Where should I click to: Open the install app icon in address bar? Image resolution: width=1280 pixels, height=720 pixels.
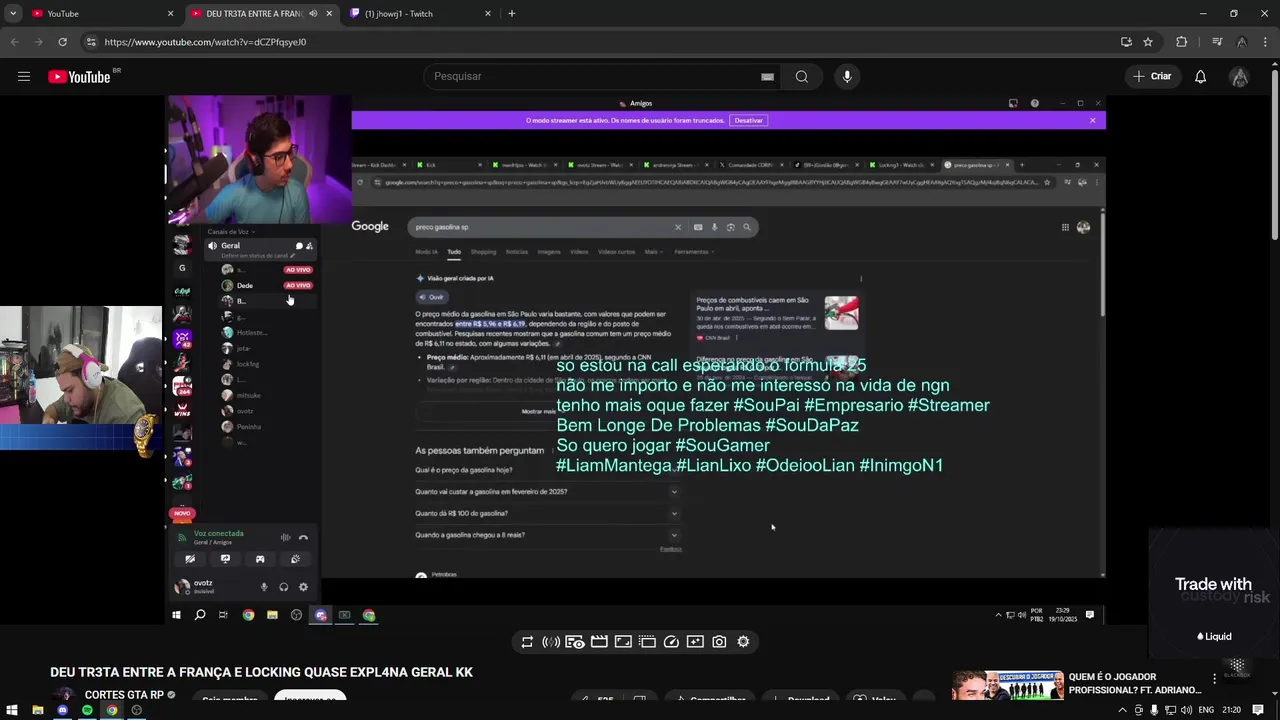(1126, 42)
